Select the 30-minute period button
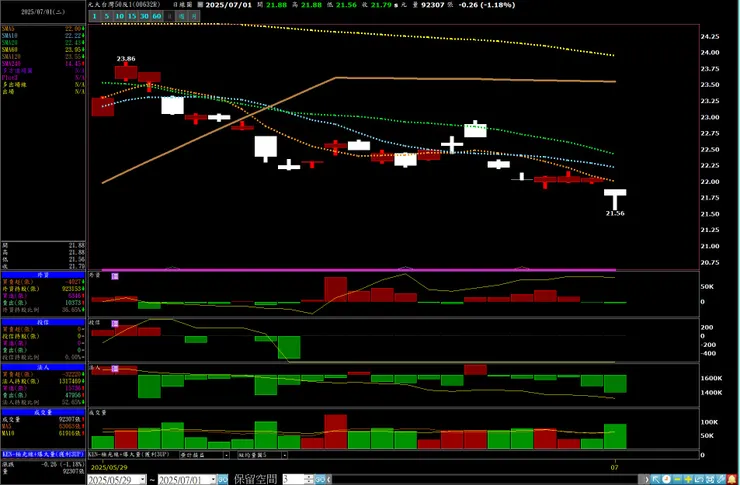The width and height of the screenshot is (740, 485). [x=144, y=16]
